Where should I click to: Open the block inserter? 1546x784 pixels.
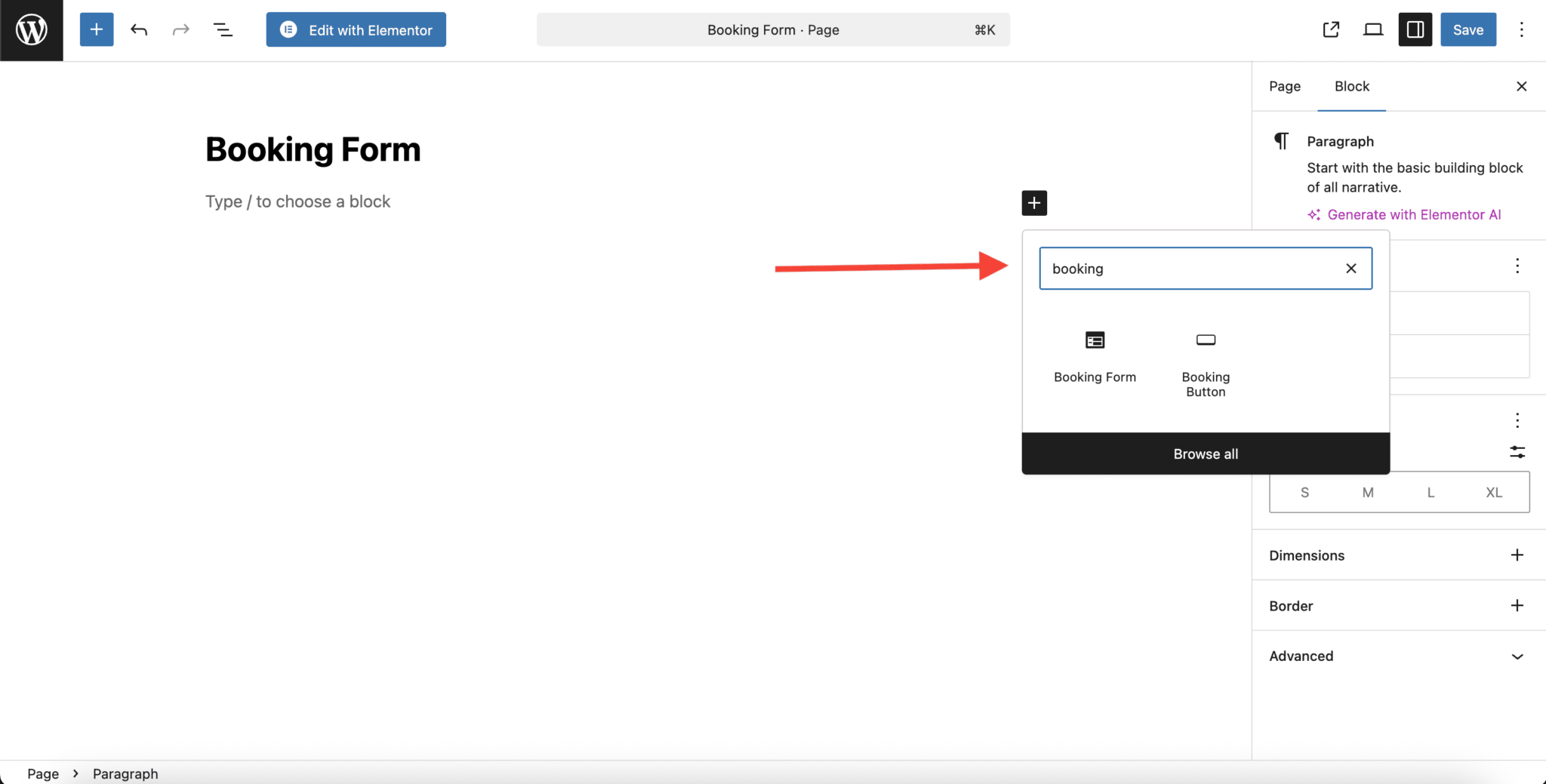pyautogui.click(x=96, y=29)
